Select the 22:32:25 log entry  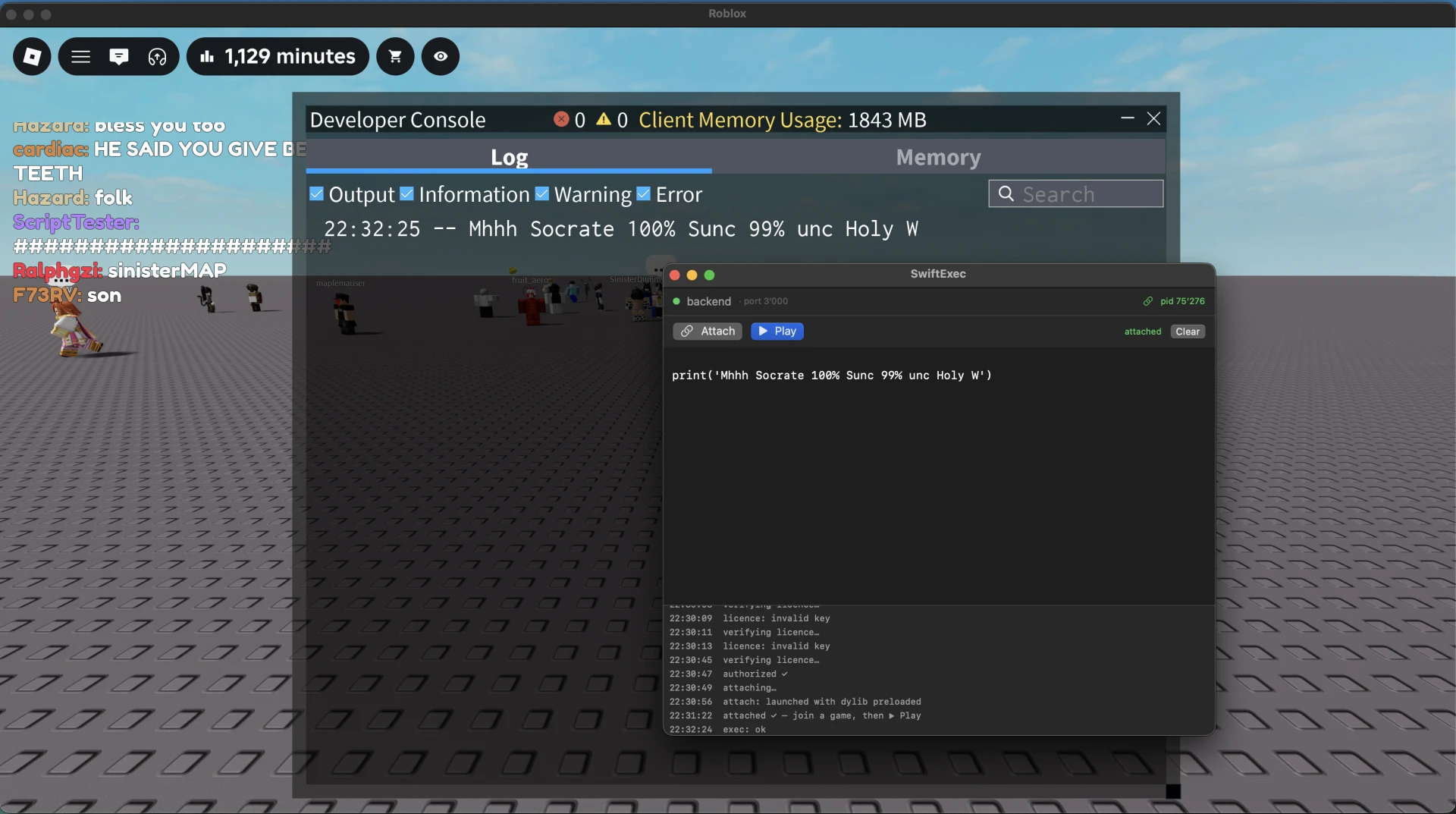coord(620,229)
